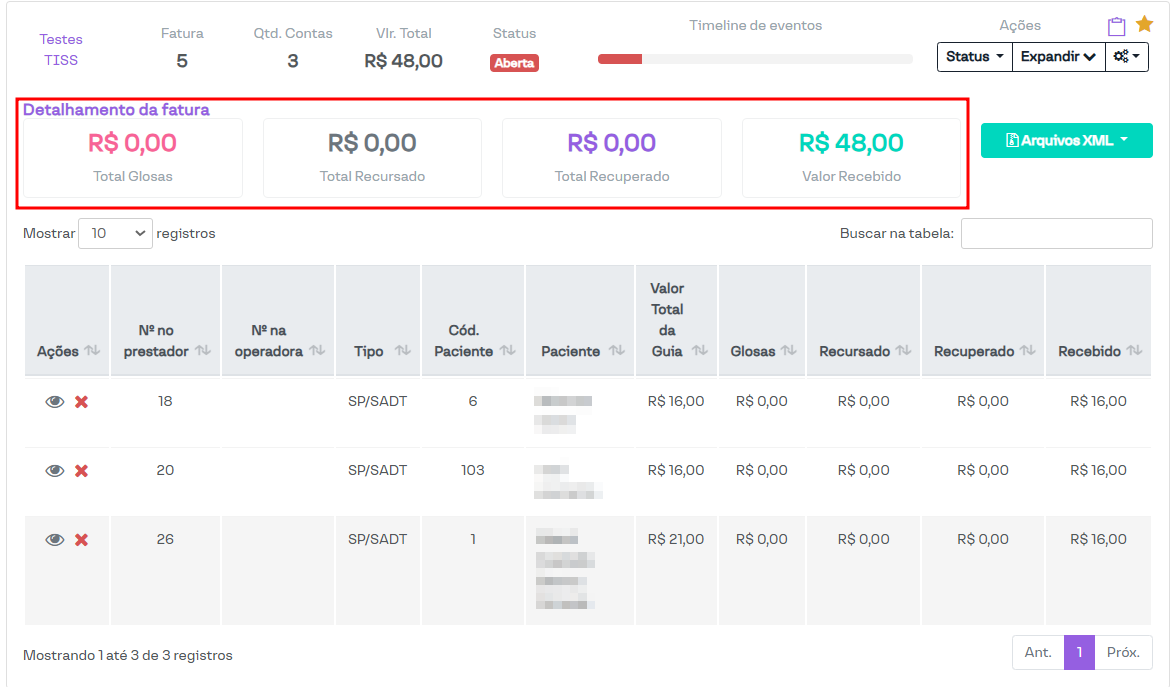View guide 20 with eye icon
This screenshot has height=687, width=1170.
(55, 471)
